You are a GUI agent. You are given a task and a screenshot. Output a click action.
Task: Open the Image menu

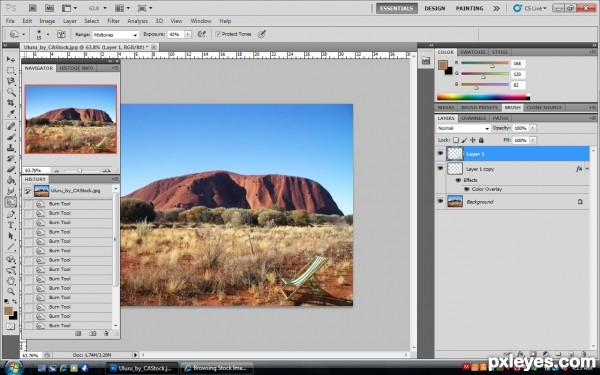(47, 21)
